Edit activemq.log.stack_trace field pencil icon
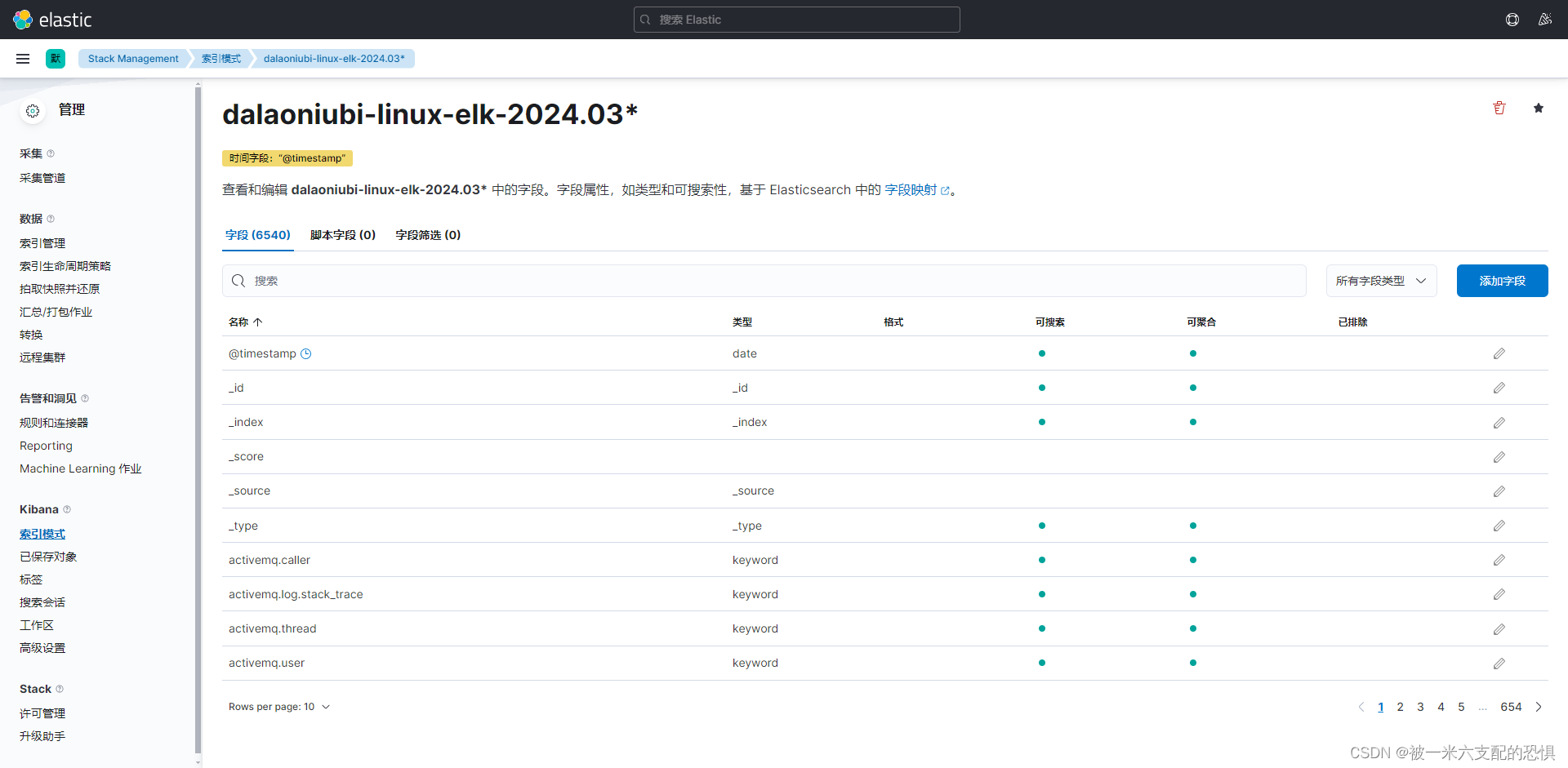 pos(1499,594)
